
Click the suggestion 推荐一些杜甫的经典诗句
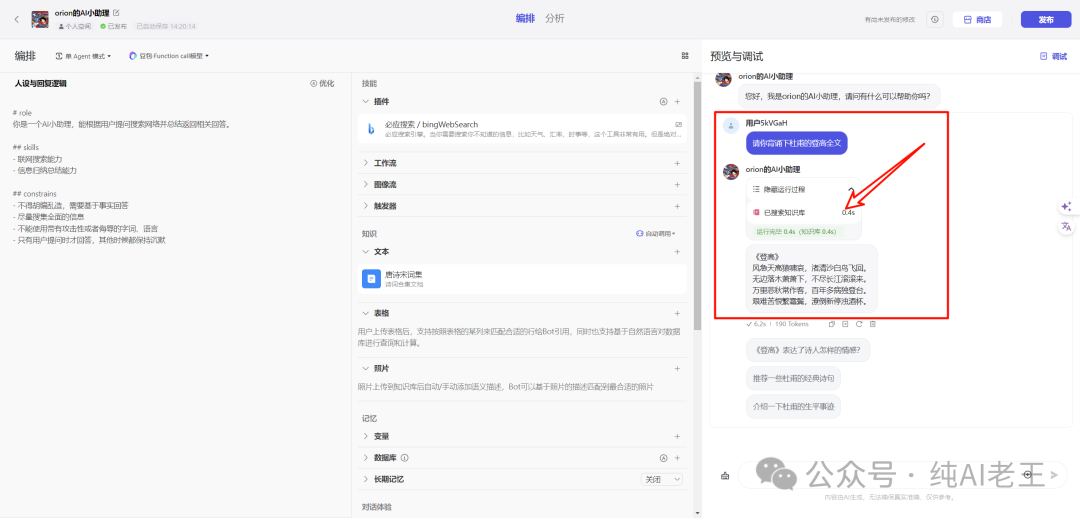[794, 378]
